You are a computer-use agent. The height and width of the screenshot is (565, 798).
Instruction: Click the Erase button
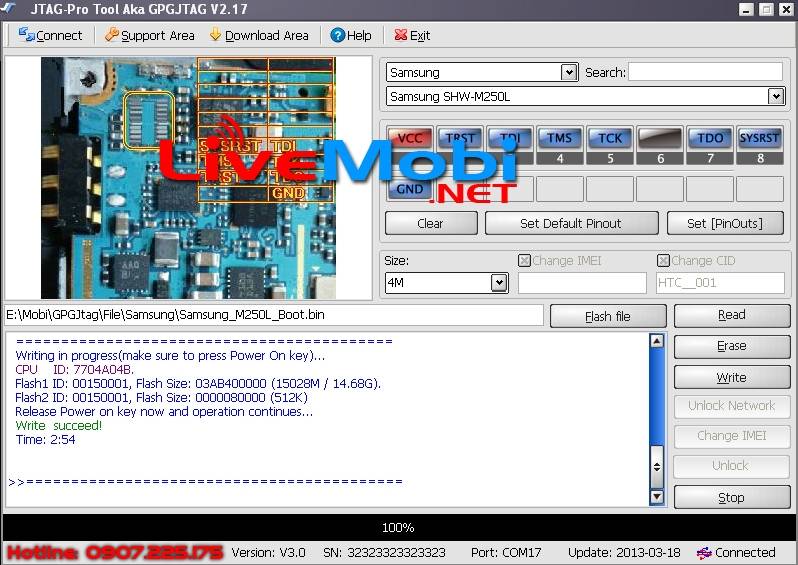732,347
